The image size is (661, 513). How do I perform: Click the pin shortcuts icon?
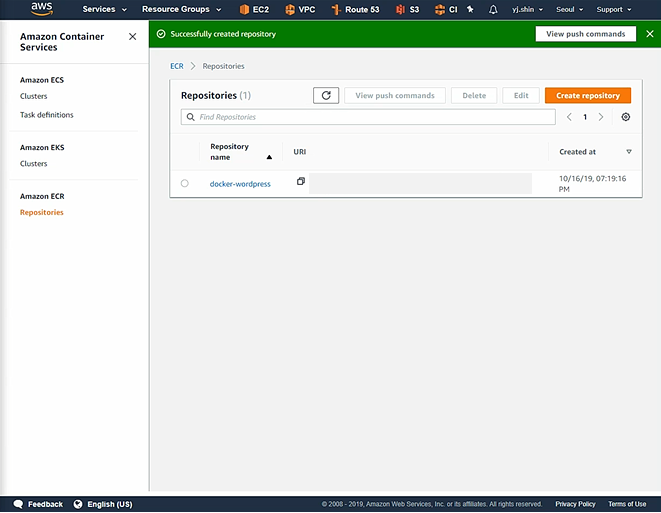pyautogui.click(x=470, y=9)
